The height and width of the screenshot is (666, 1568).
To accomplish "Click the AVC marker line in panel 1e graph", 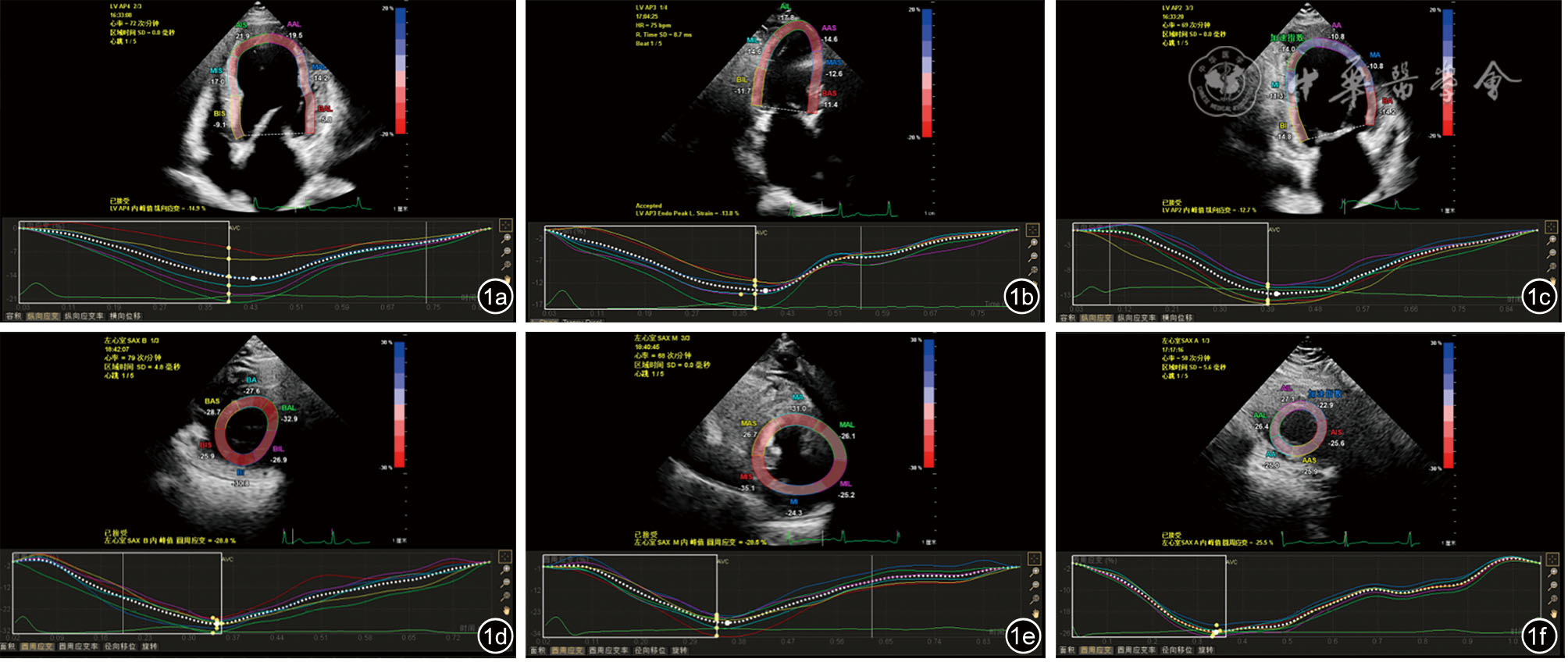I will click(717, 593).
